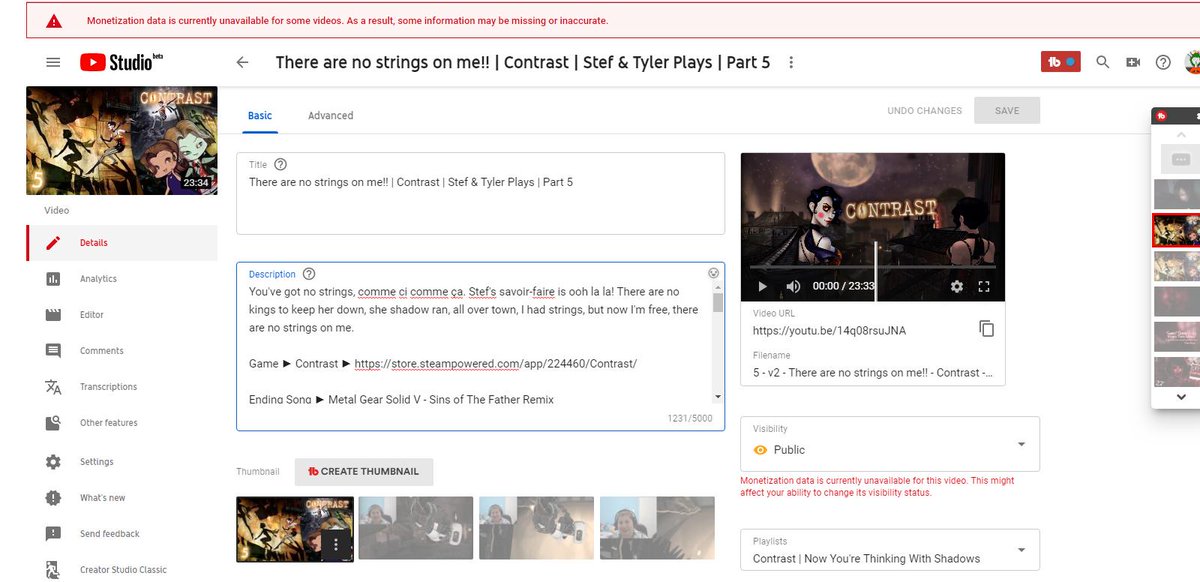Open Details in the sidebar

point(122,243)
